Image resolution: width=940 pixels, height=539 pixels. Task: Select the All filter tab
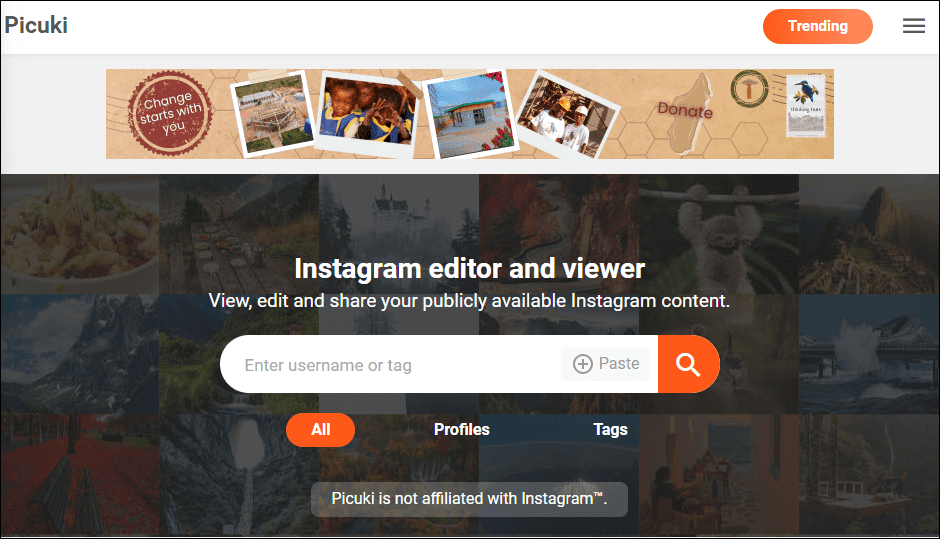click(x=320, y=429)
